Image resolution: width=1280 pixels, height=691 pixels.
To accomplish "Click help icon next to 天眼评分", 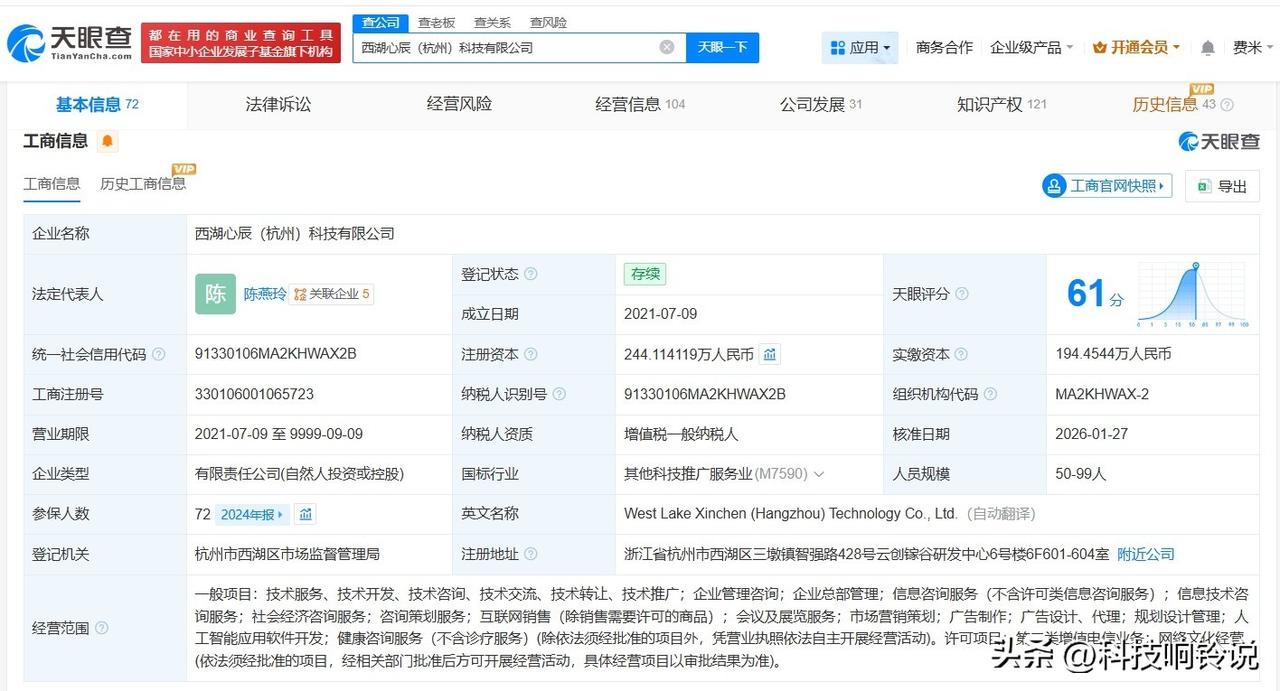I will click(x=961, y=294).
